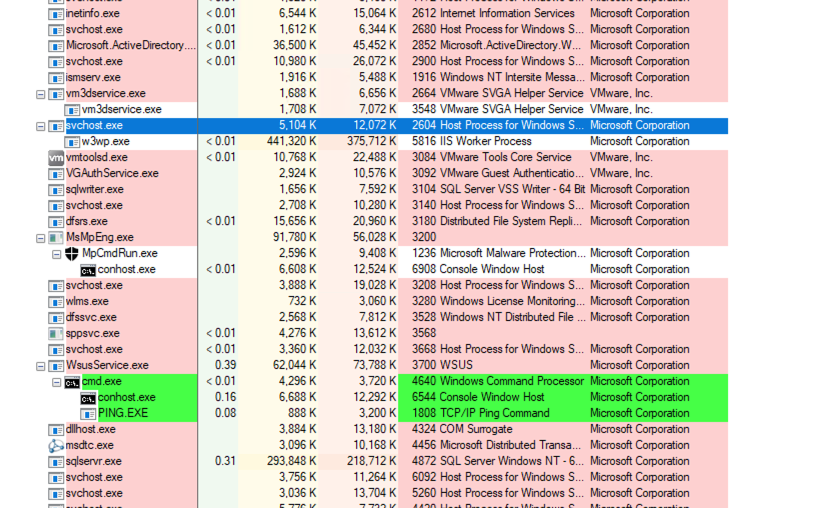Screen dimensions: 822x508
Task: Click '6908 Console Window Host' description
Action: pyautogui.click(x=478, y=269)
